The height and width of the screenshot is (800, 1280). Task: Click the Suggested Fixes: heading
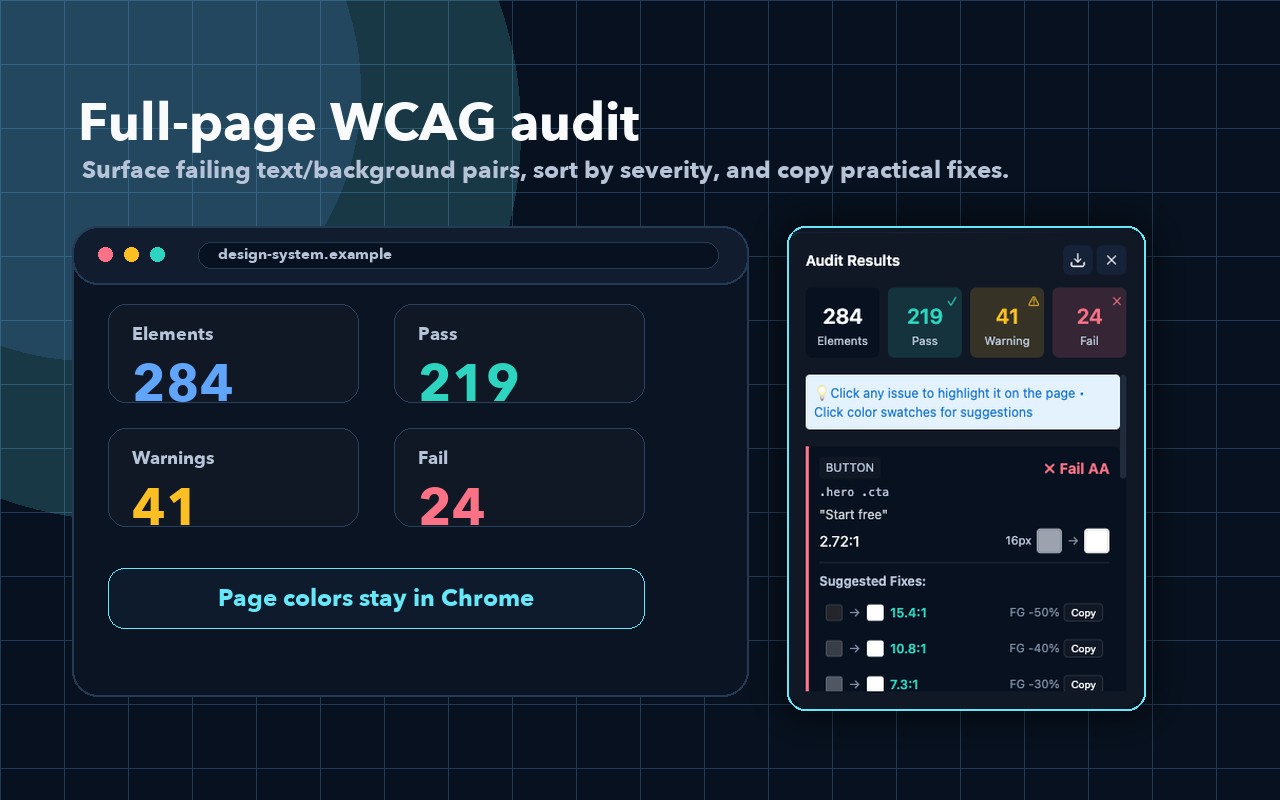tap(873, 581)
